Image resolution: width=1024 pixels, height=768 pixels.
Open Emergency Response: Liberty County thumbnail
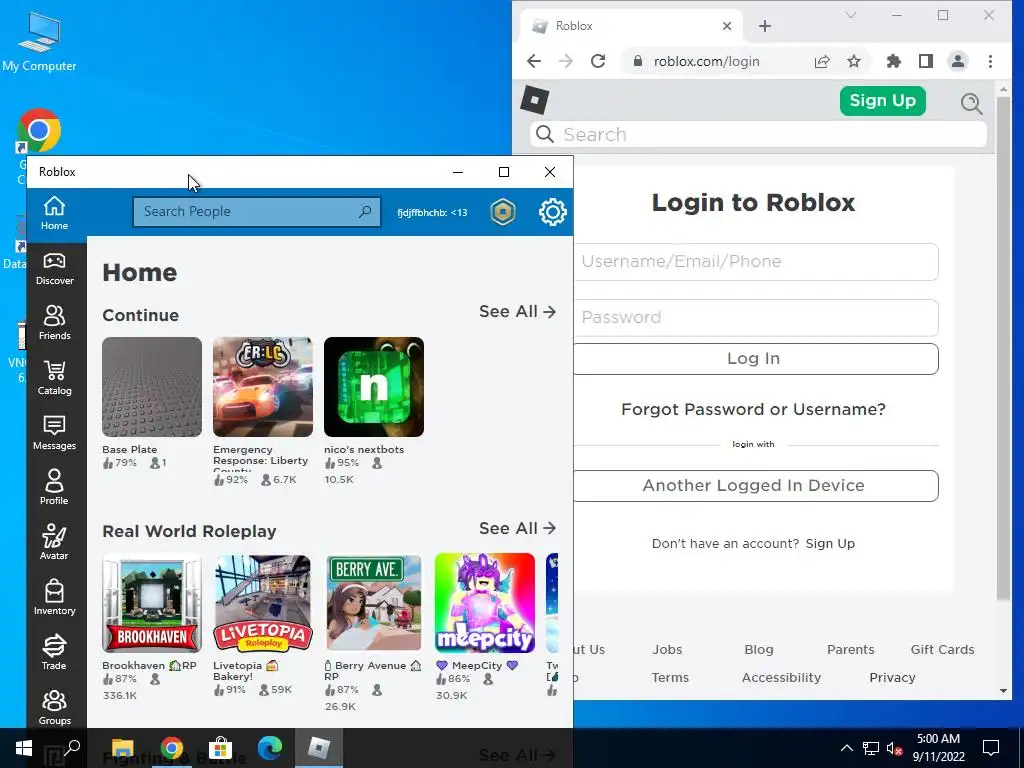(263, 387)
